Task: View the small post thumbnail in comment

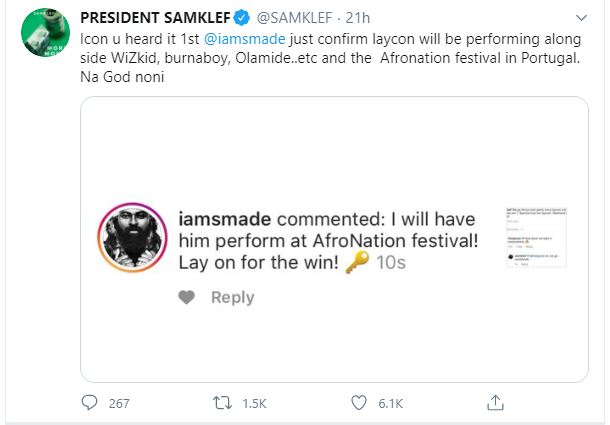Action: [536, 237]
